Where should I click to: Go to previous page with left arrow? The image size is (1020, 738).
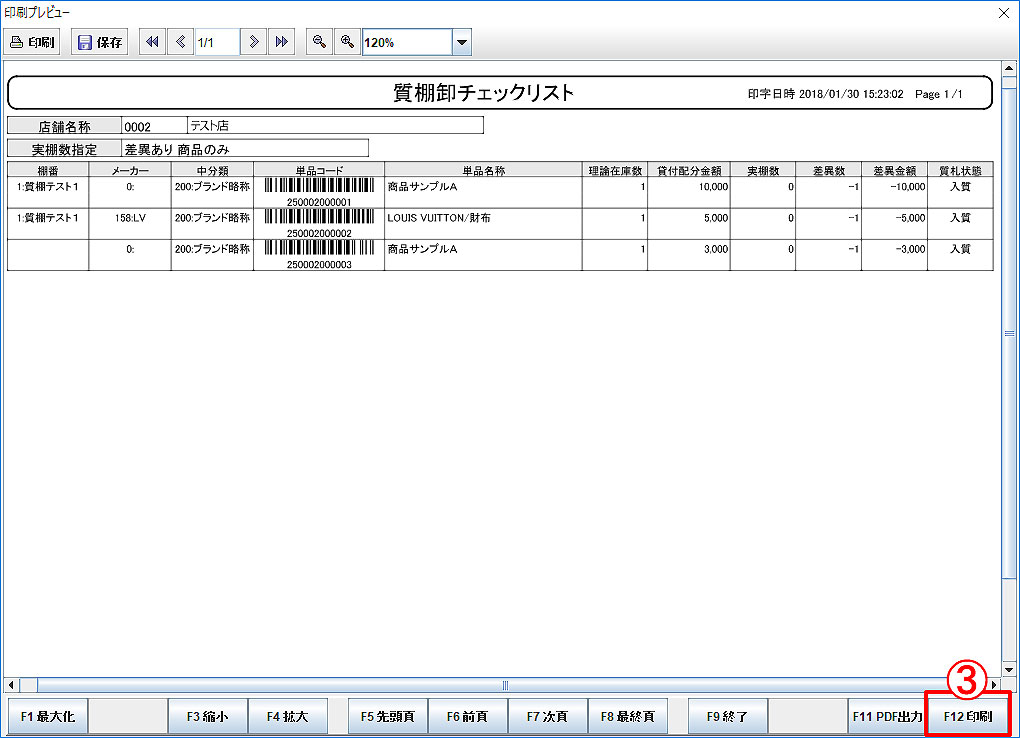(x=180, y=42)
